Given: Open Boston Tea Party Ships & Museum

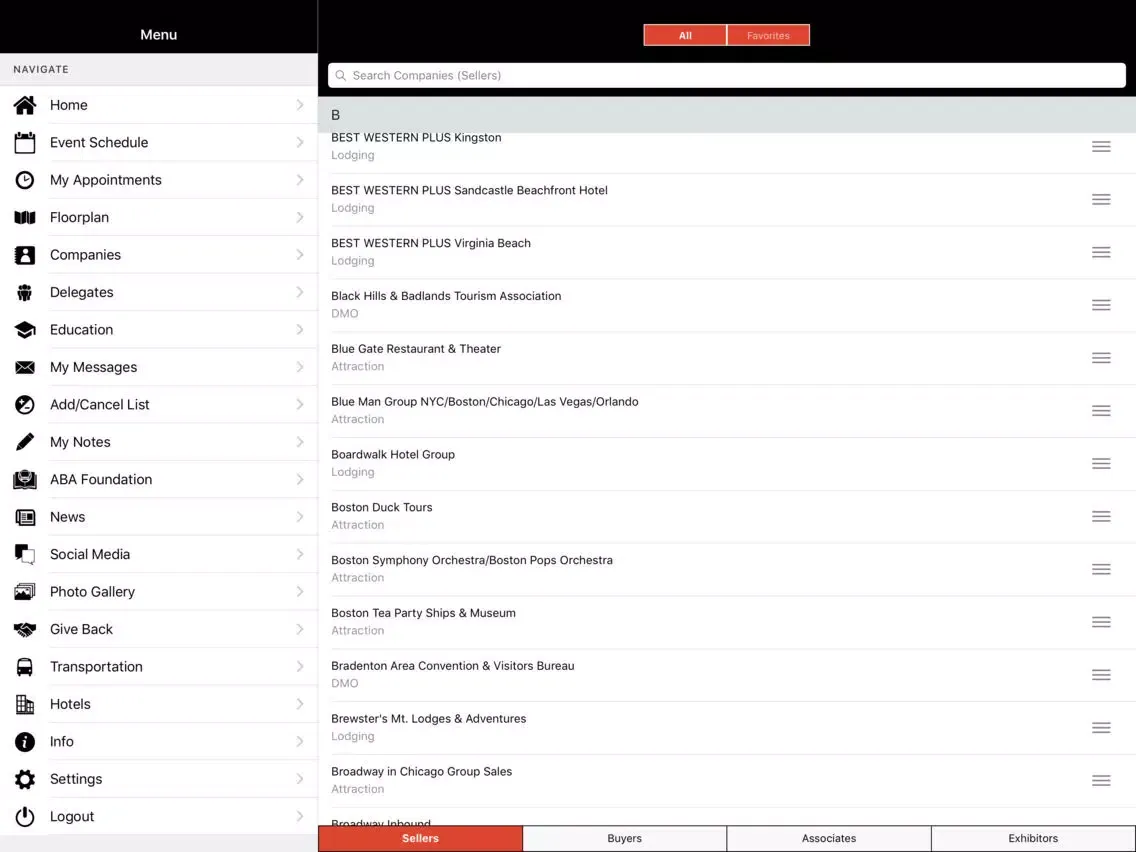Looking at the screenshot, I should coord(727,622).
